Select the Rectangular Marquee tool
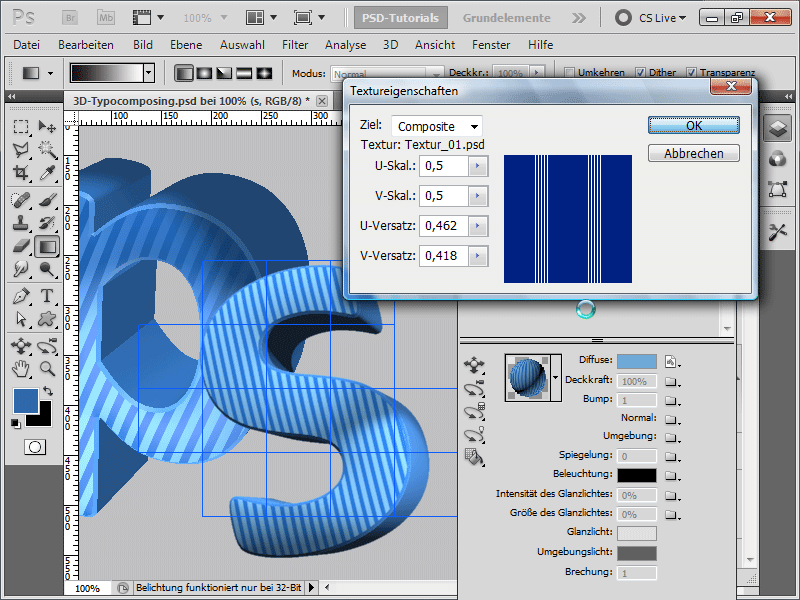800x600 pixels. (21, 126)
